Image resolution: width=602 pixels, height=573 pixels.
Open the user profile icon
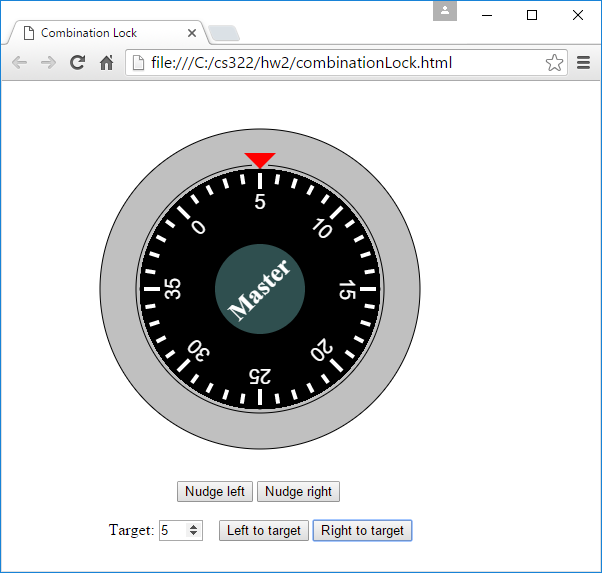(445, 11)
